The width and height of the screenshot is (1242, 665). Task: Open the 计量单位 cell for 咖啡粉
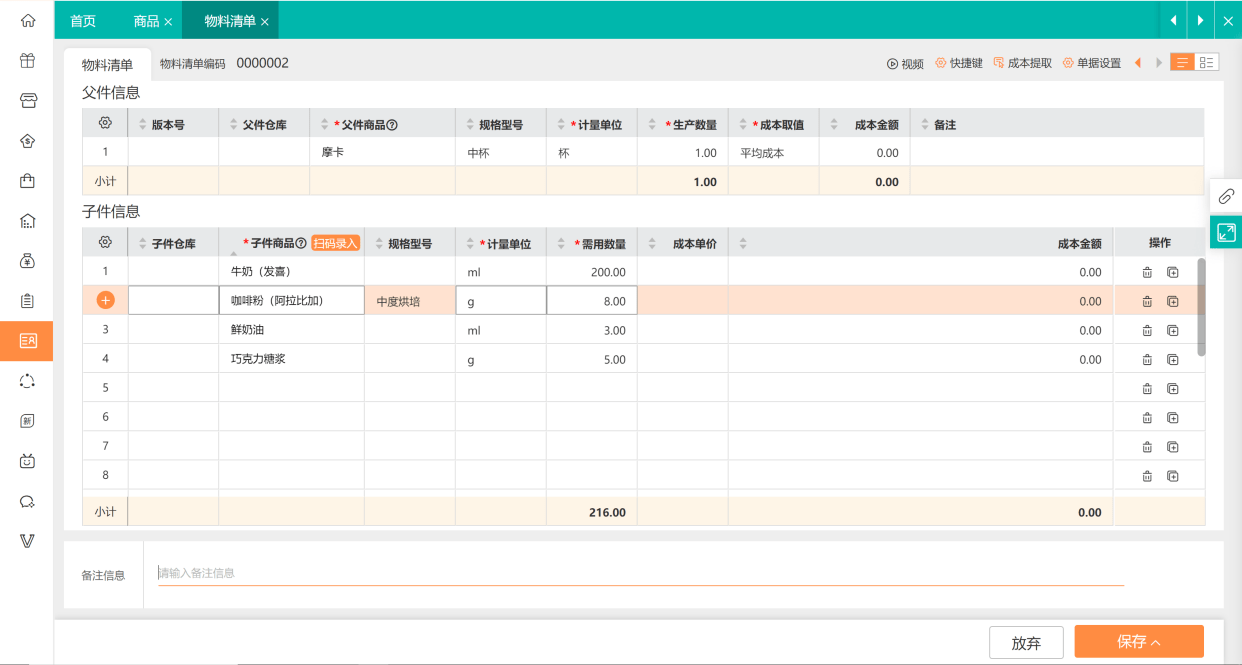(x=501, y=301)
